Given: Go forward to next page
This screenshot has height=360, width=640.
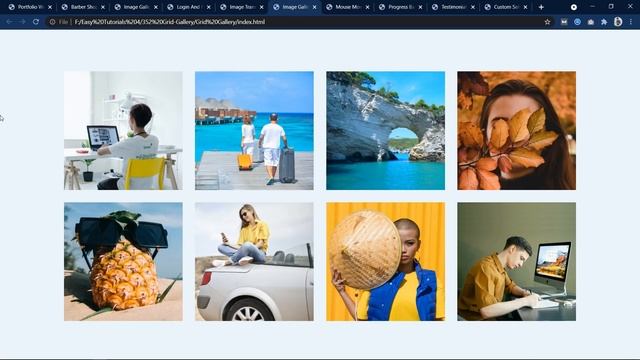Looking at the screenshot, I should click(x=22, y=22).
